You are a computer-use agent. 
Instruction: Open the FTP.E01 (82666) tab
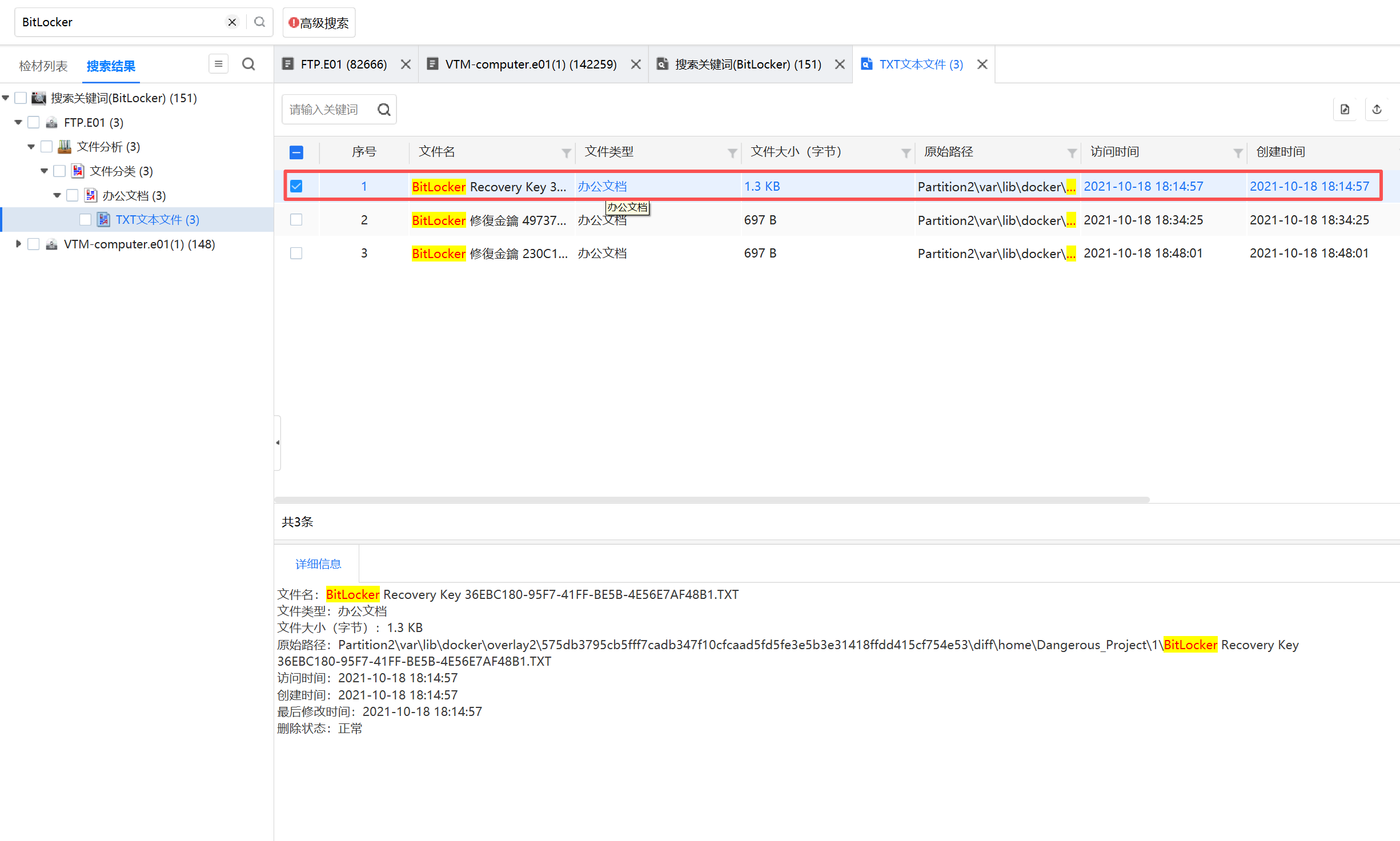tap(343, 64)
